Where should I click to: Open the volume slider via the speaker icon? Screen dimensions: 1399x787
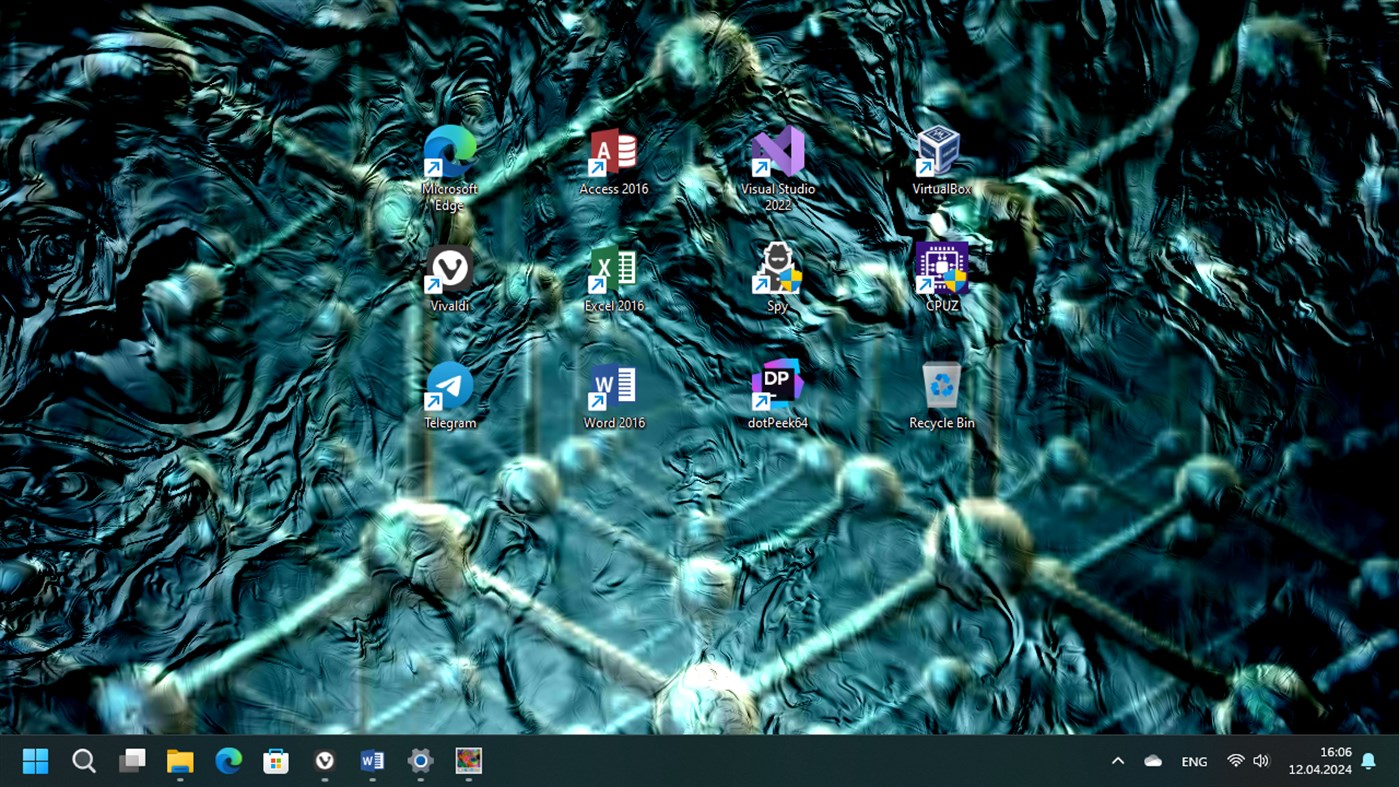pyautogui.click(x=1260, y=761)
